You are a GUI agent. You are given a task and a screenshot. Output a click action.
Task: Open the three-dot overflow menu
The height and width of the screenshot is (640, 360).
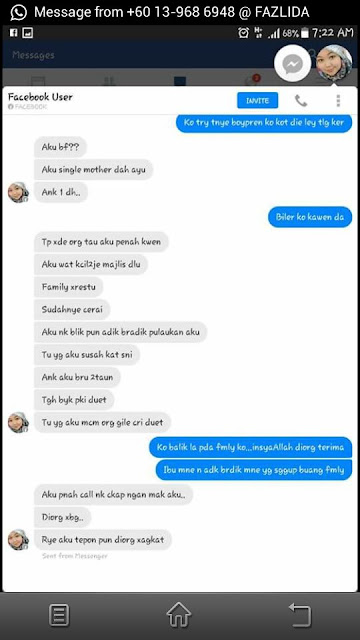(x=338, y=100)
